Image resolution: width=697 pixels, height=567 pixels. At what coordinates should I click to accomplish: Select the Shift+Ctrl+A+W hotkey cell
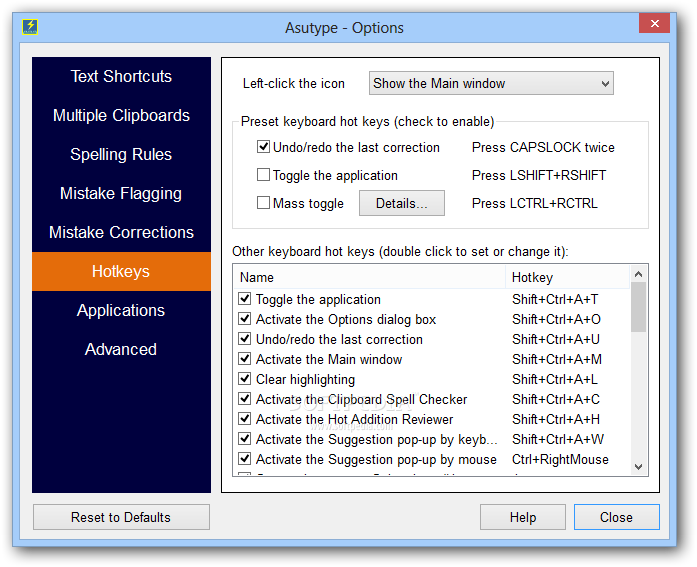[558, 439]
